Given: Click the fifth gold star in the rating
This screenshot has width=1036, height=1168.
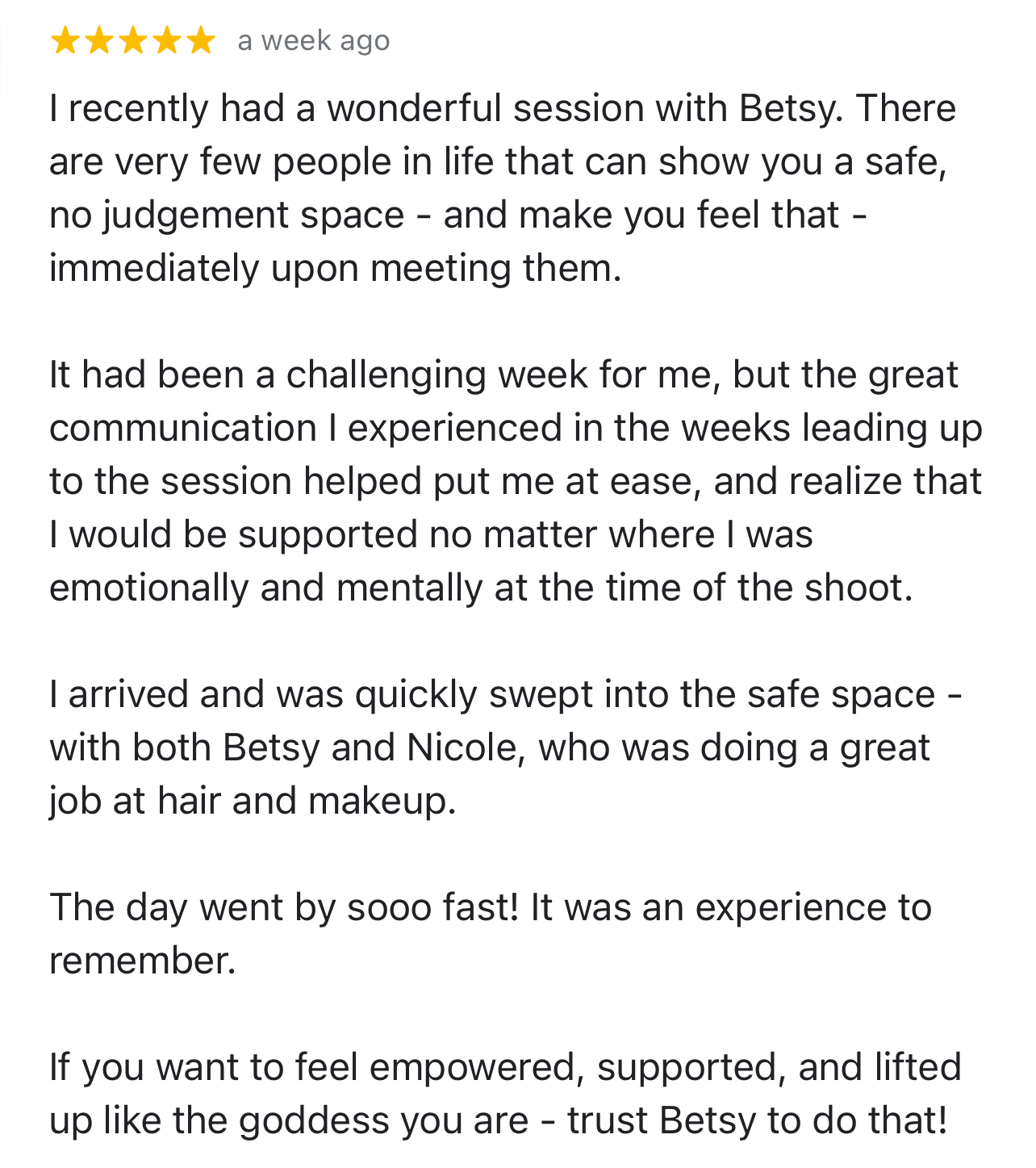Looking at the screenshot, I should coord(200,40).
